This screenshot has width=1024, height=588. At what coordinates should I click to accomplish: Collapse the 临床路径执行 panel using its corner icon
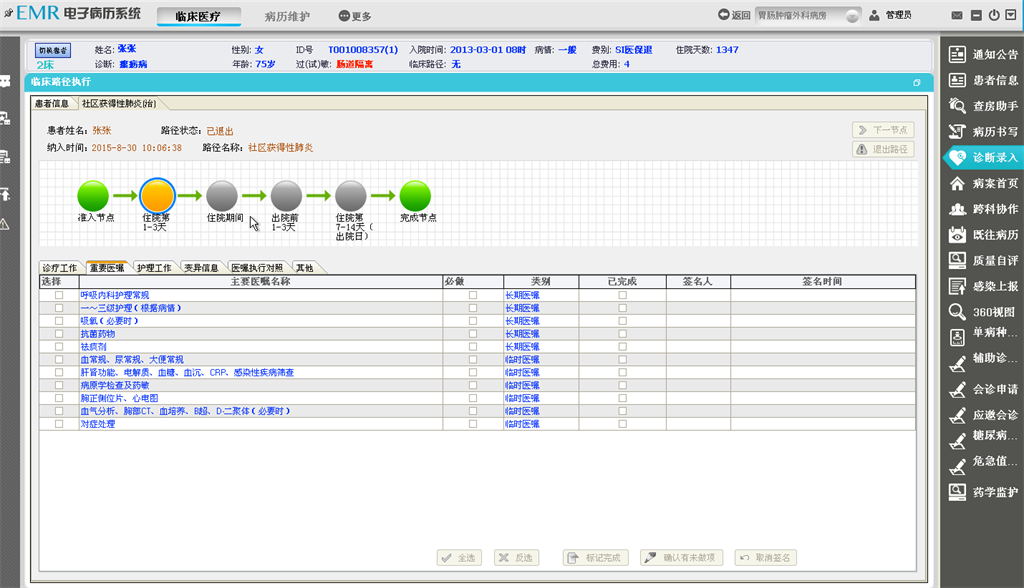pyautogui.click(x=916, y=83)
